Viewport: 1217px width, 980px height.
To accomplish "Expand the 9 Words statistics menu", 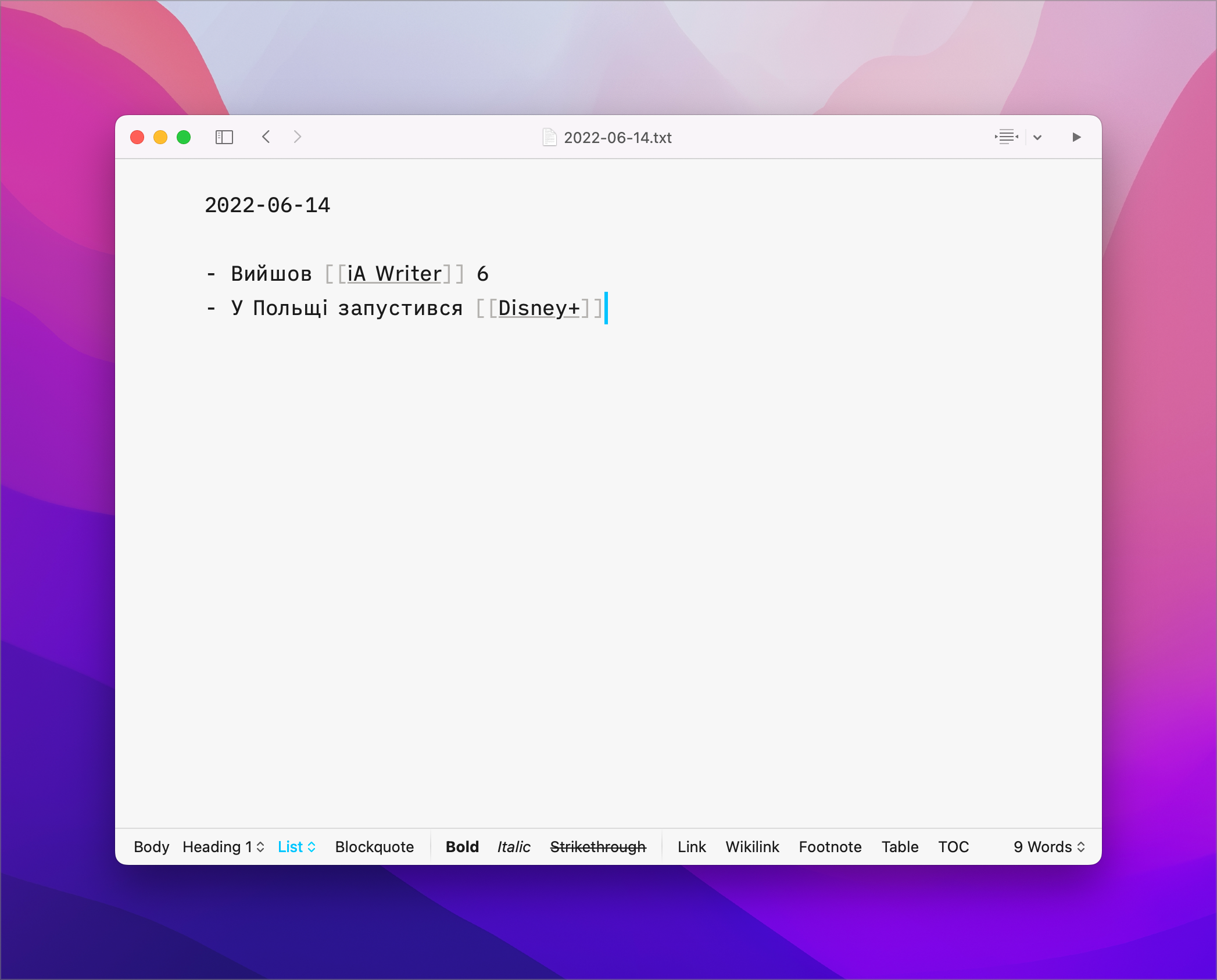I will coord(1049,847).
